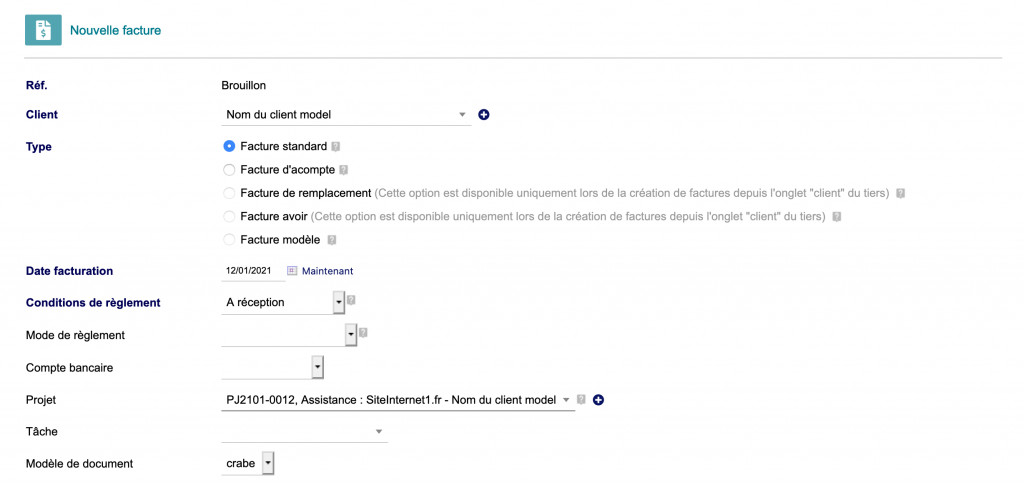This screenshot has height=483, width=1024.
Task: Click the Date facturation input field
Action: click(x=251, y=271)
